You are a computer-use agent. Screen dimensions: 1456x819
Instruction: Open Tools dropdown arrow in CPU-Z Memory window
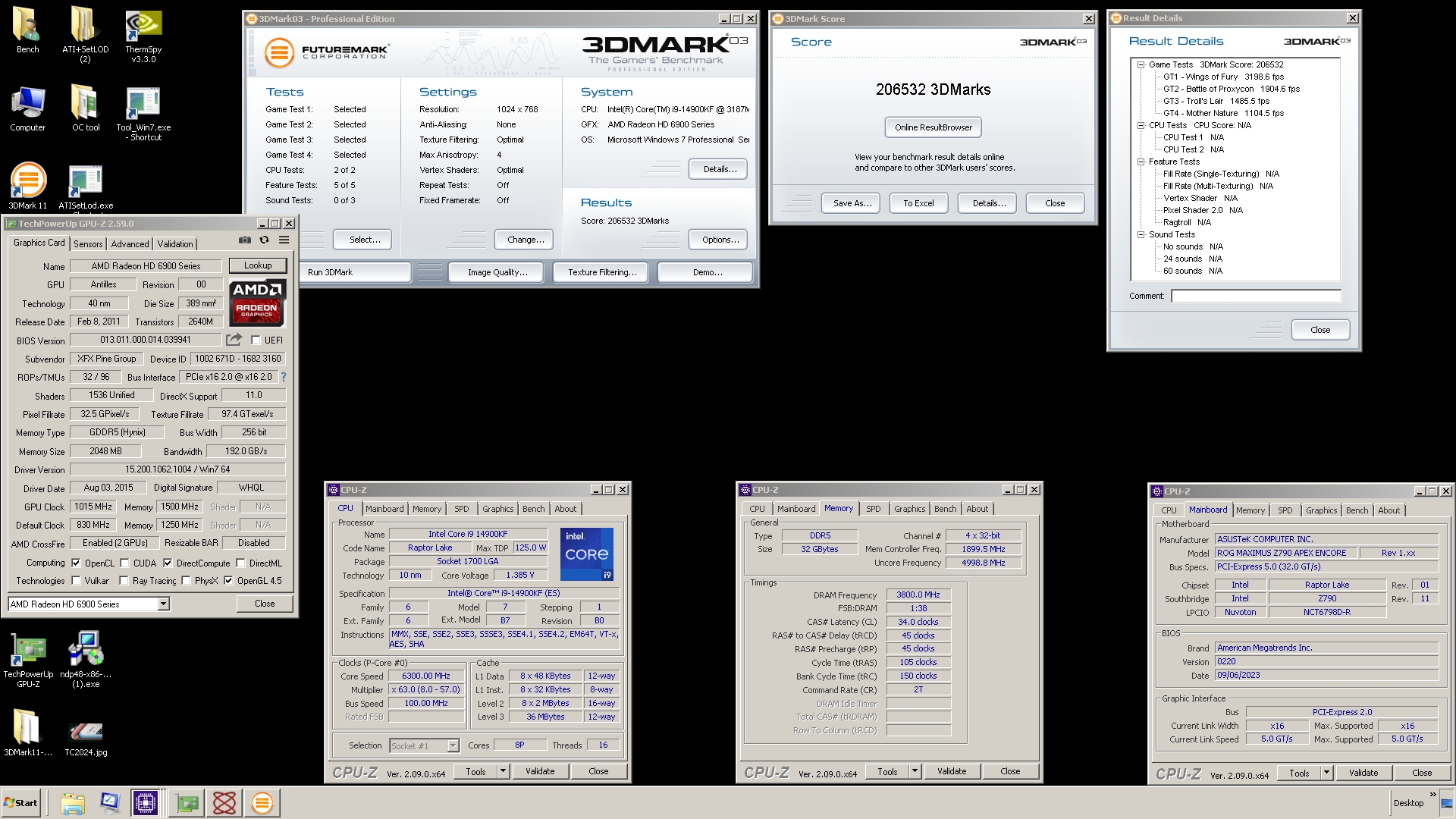(915, 771)
